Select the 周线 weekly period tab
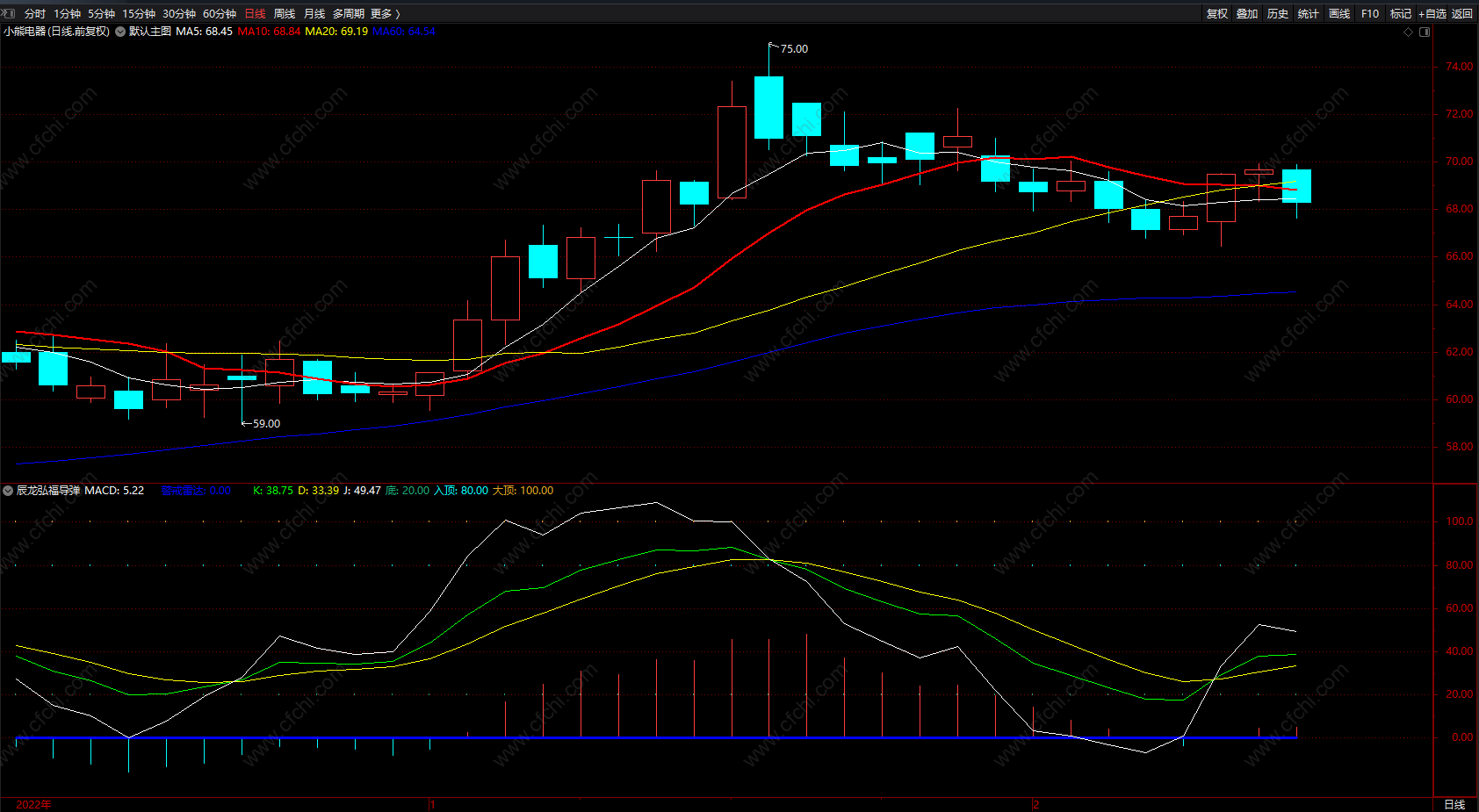Viewport: 1479px width, 812px height. (x=285, y=13)
